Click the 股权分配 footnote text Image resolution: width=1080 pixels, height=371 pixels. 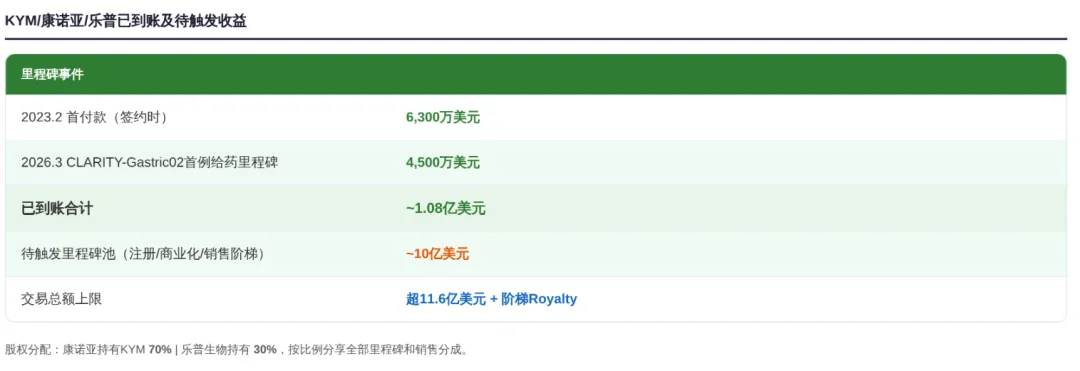[x=236, y=350]
